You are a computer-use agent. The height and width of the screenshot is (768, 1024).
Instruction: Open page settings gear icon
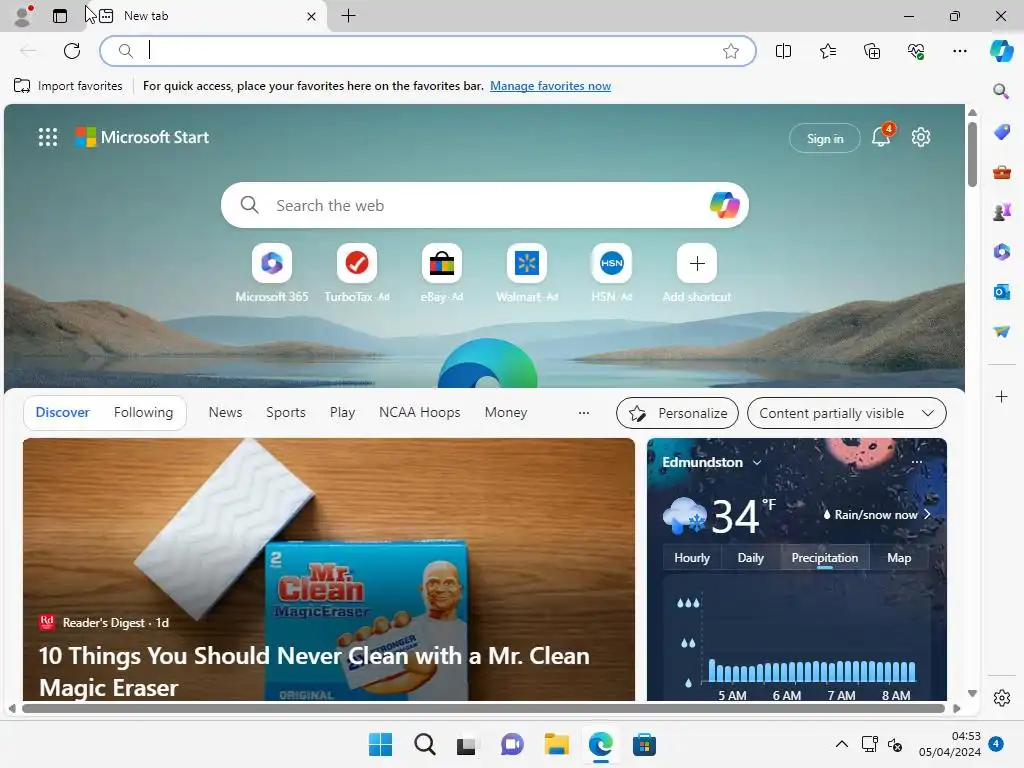coord(921,137)
